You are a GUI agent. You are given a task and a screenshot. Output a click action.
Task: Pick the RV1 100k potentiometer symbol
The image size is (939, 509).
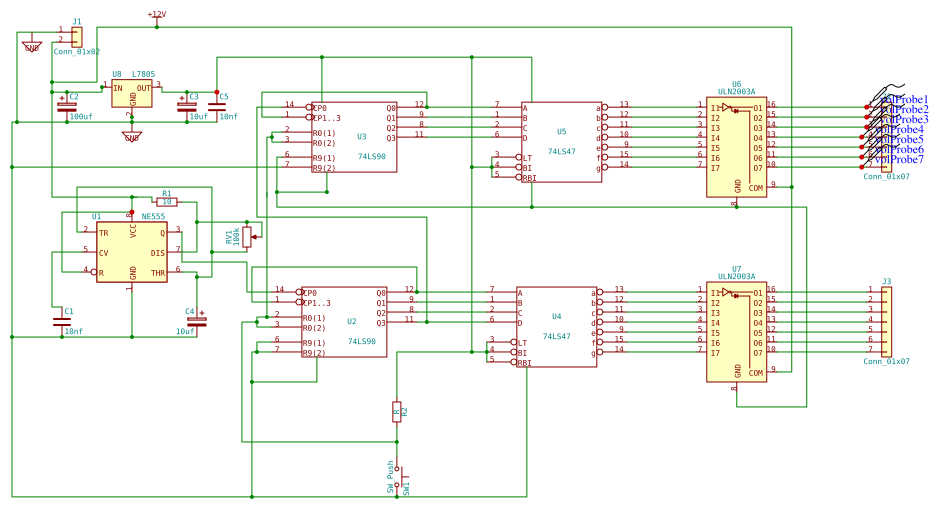tap(247, 237)
